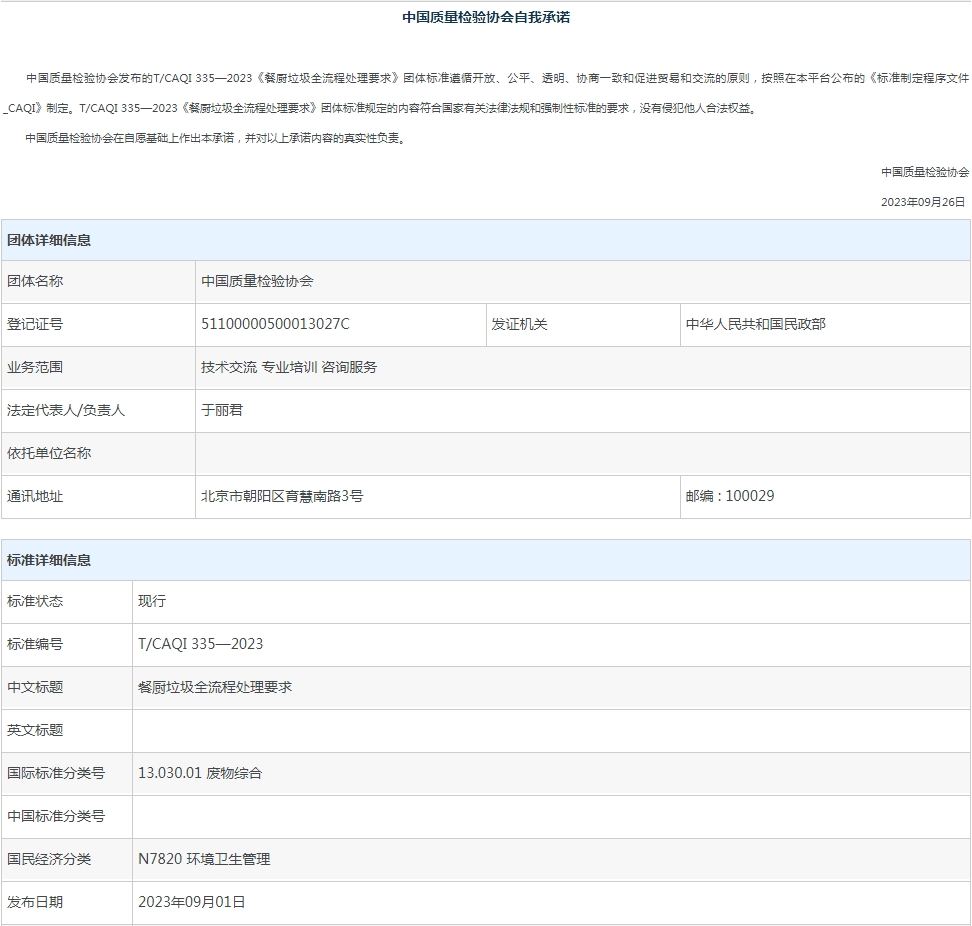Click the 中文标题 label
This screenshot has height=926, width=972.
[35, 687]
